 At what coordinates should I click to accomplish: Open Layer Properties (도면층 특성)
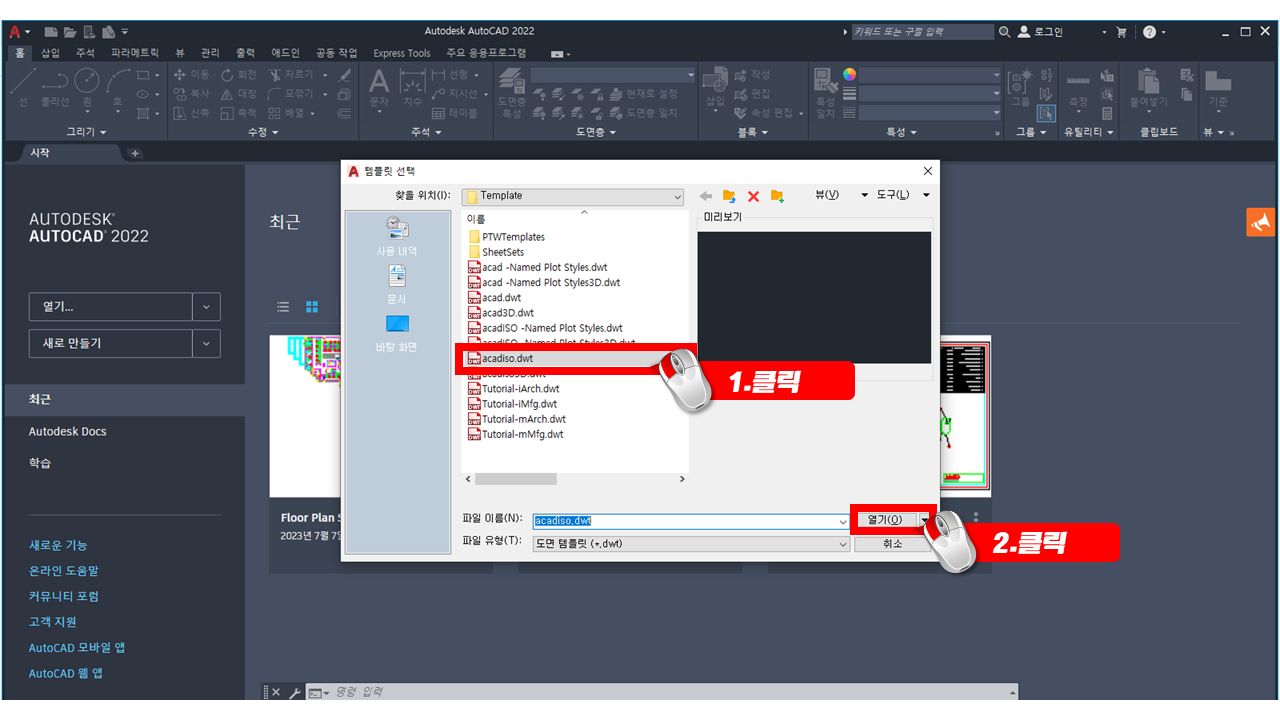pyautogui.click(x=512, y=92)
